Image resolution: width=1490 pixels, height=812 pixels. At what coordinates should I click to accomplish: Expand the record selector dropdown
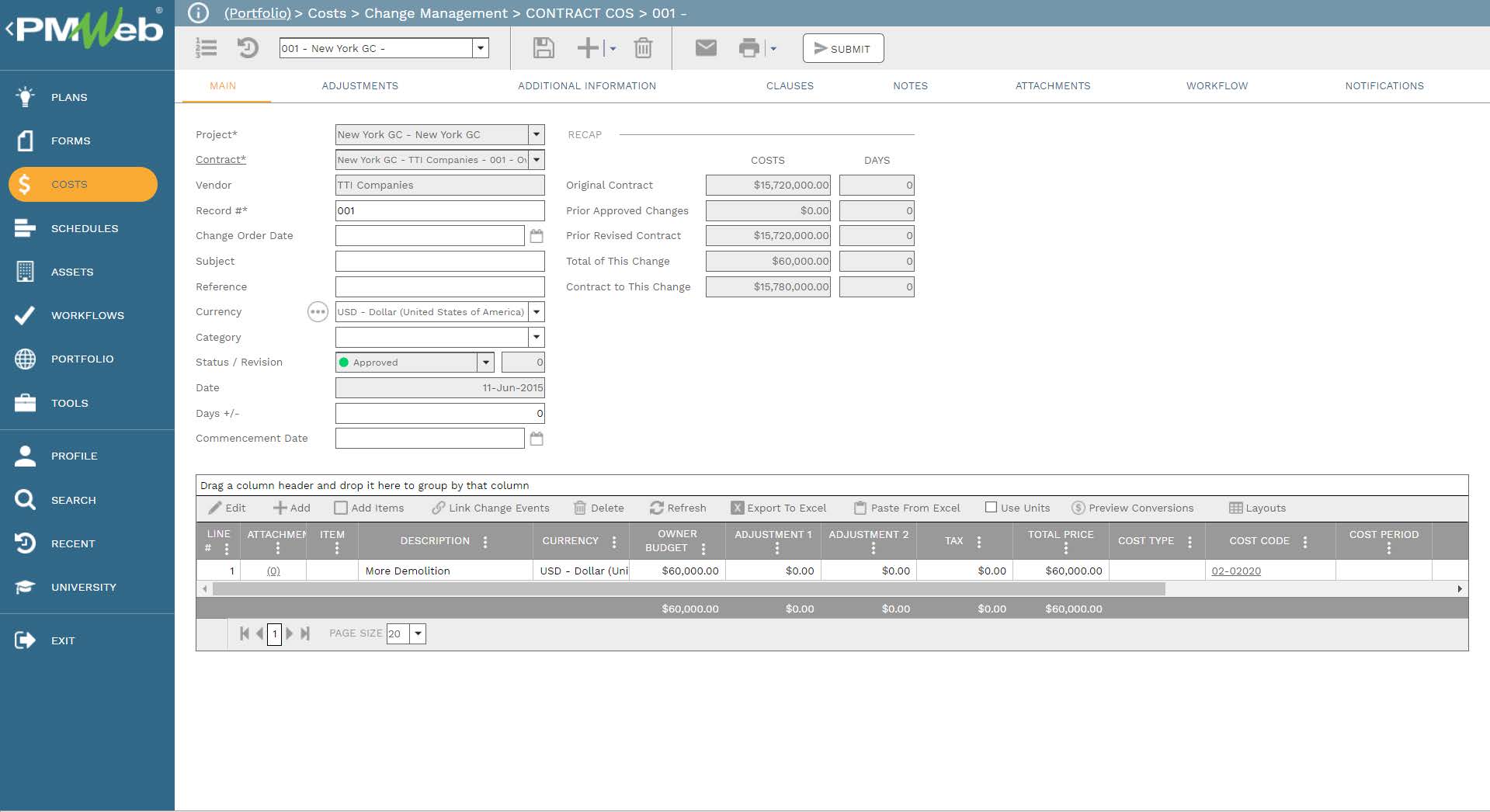click(481, 48)
